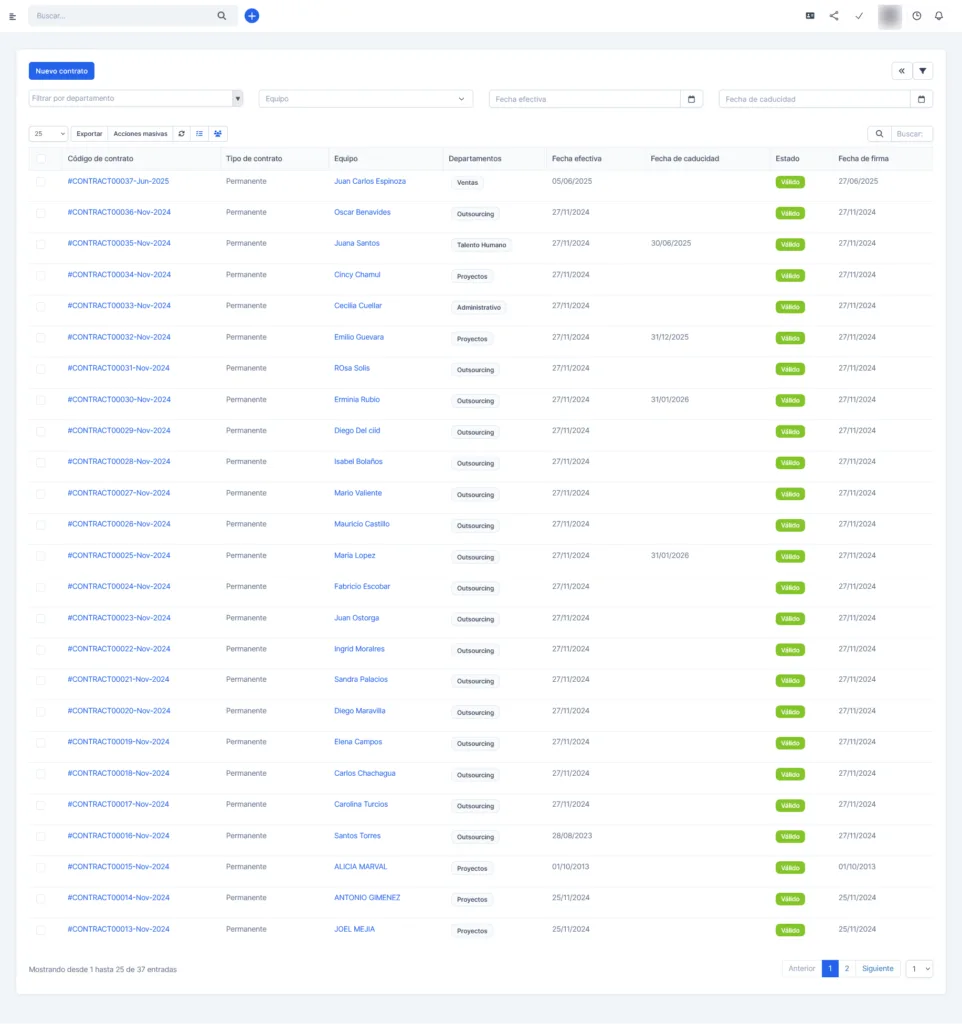Open the 25 entries per page selector
The height and width of the screenshot is (1024, 962).
pos(48,134)
